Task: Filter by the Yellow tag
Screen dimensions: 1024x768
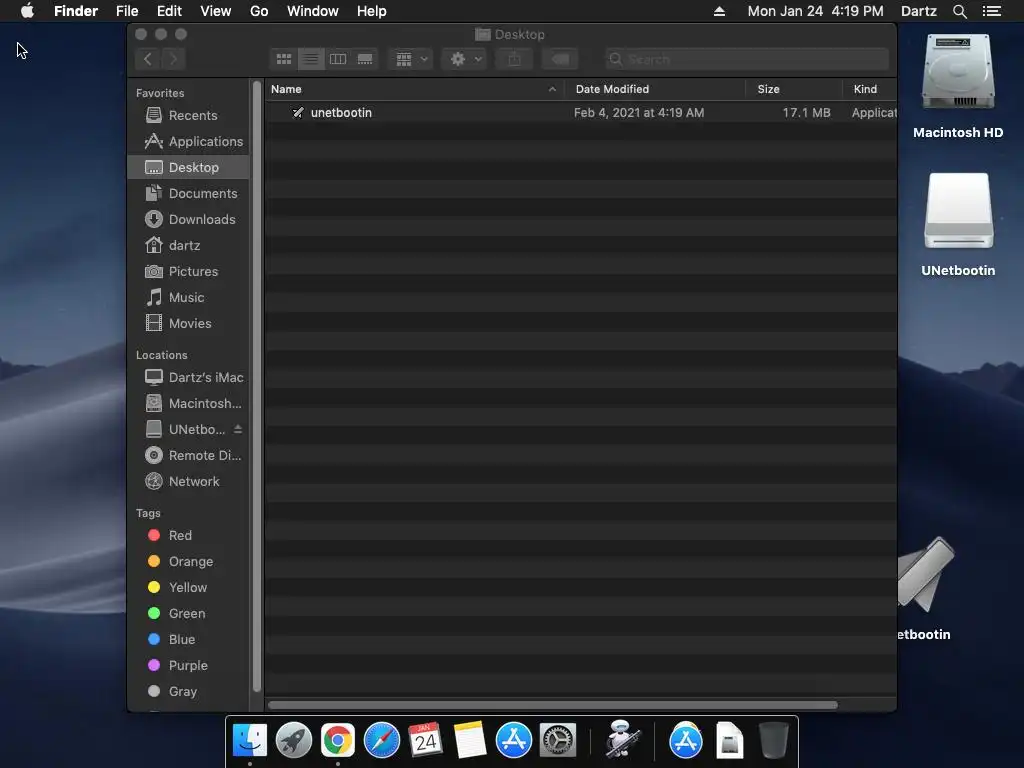Action: tap(188, 588)
